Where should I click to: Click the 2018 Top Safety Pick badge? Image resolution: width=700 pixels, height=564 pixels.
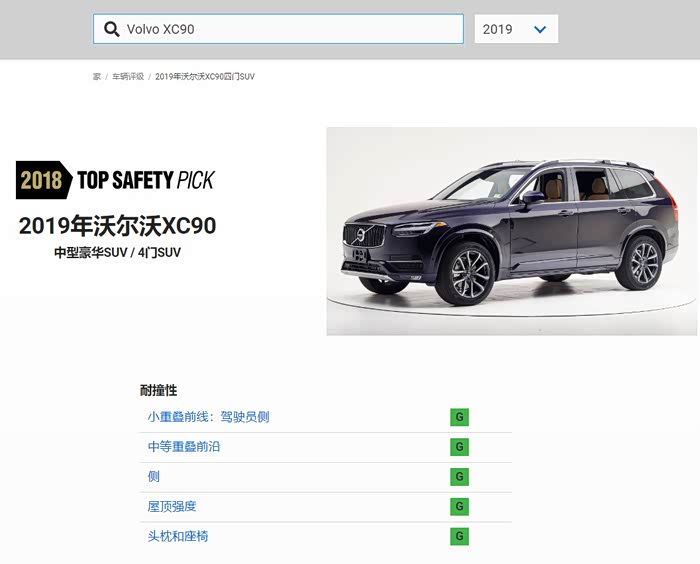click(116, 180)
